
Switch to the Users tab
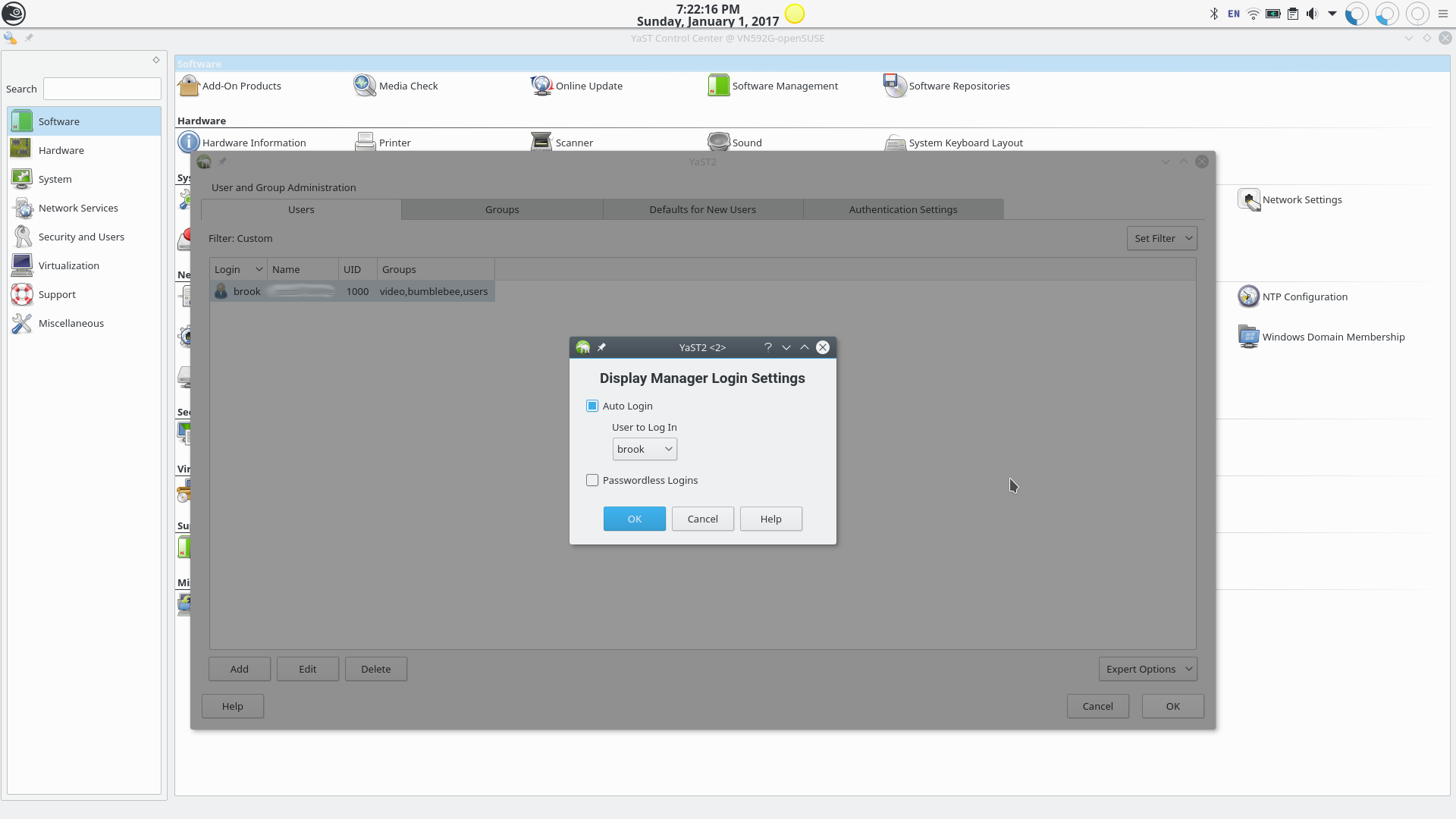[301, 209]
